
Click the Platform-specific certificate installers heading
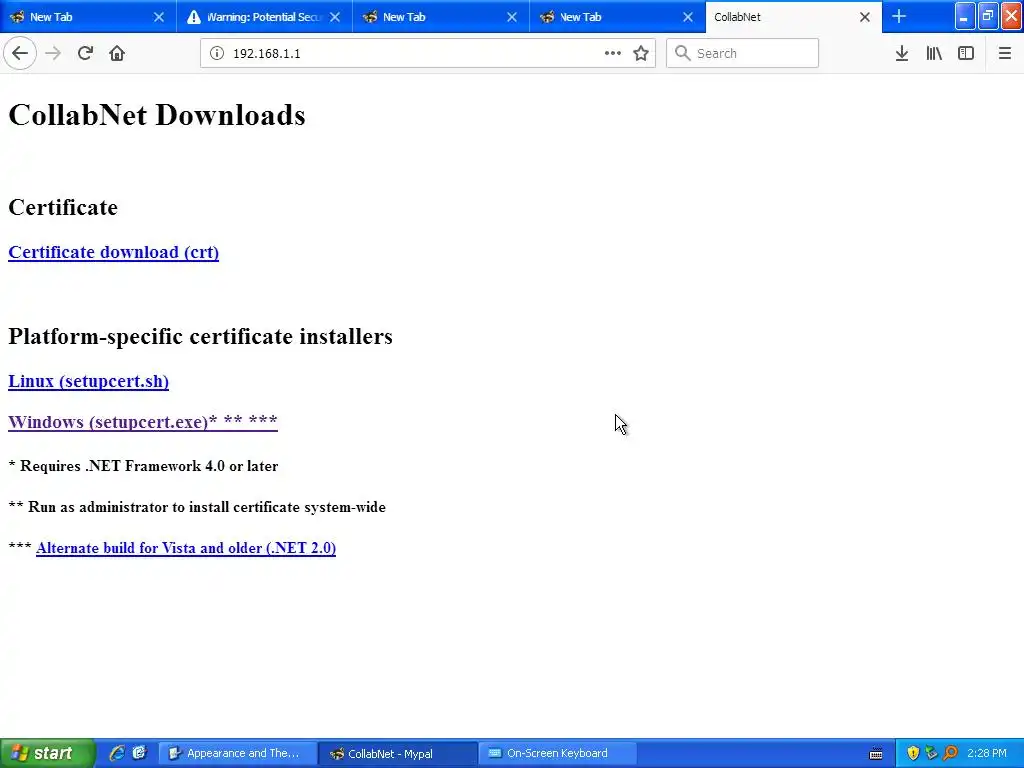click(x=200, y=336)
